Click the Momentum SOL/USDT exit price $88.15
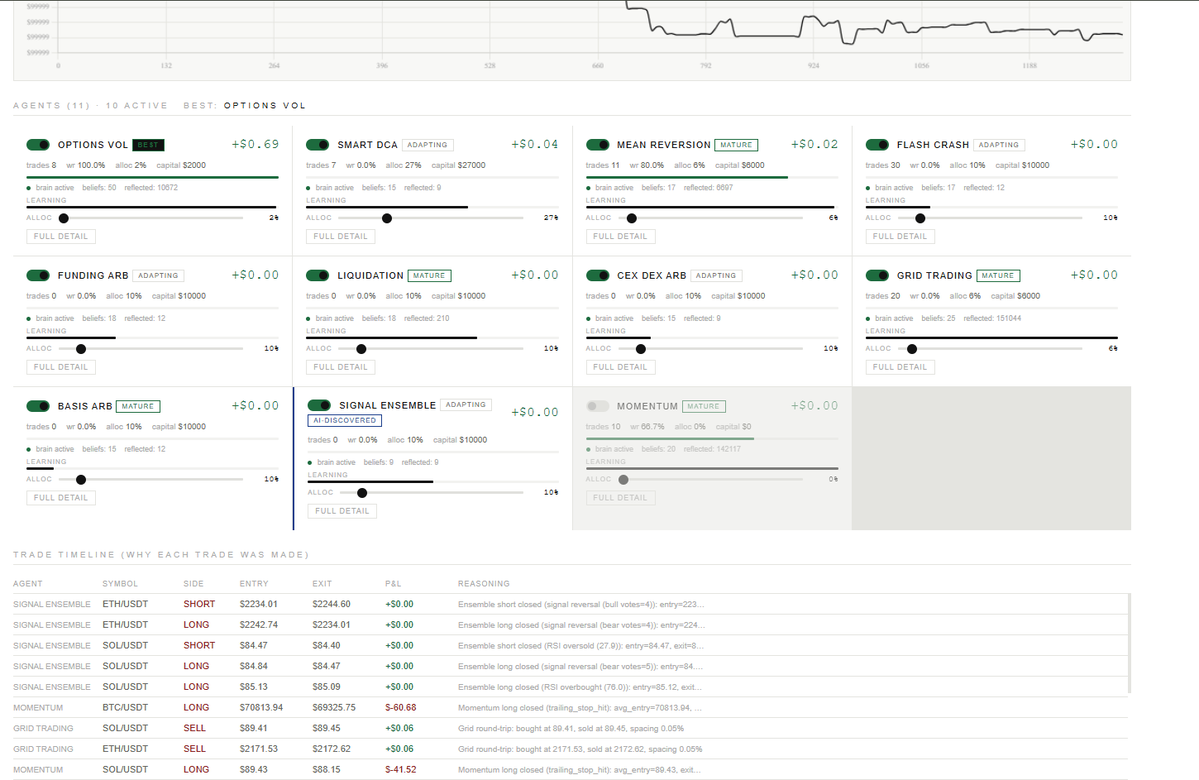 click(x=327, y=769)
